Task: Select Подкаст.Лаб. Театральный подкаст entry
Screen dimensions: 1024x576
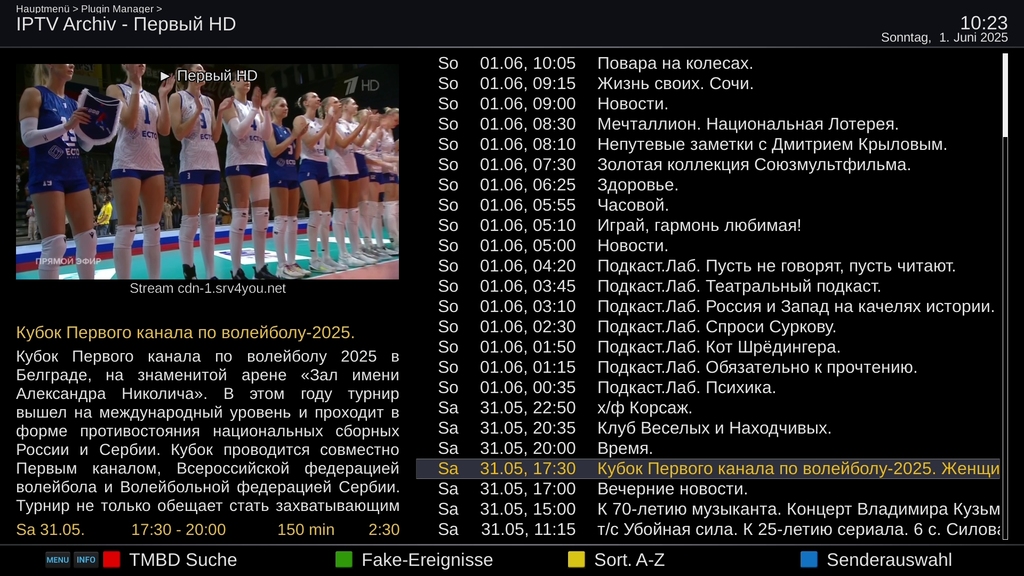Action: (x=708, y=286)
